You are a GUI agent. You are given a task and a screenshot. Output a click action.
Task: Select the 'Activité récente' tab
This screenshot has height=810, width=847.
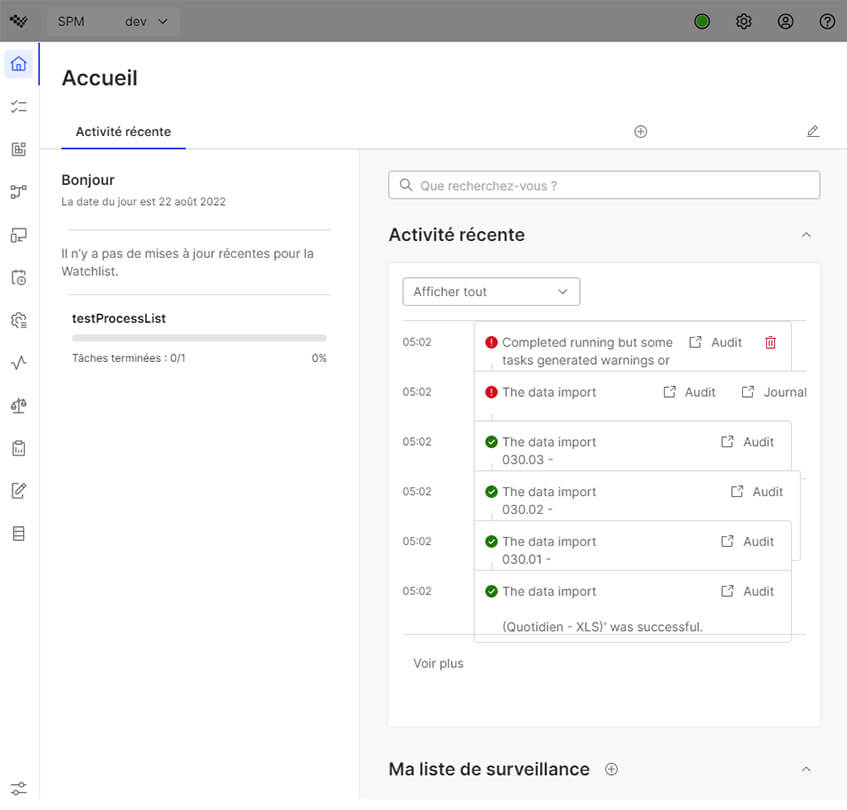click(123, 131)
